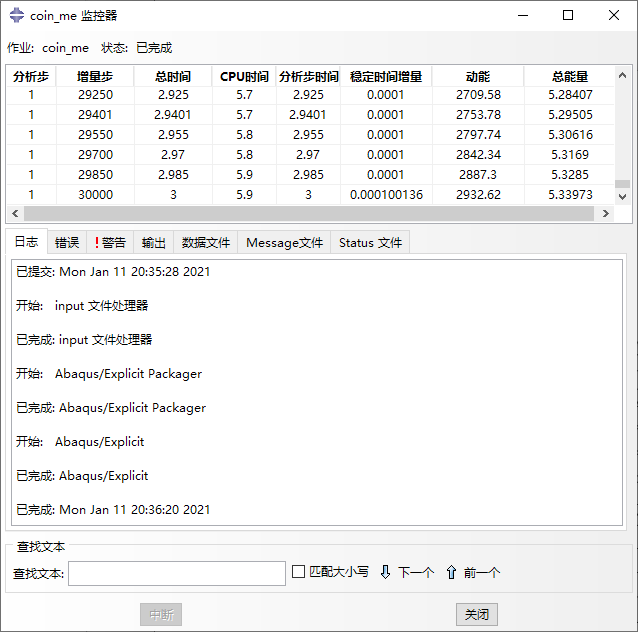Viewport: 638px width, 632px height.
Task: Click the kinetic energy value 2753.78
Action: 478,114
